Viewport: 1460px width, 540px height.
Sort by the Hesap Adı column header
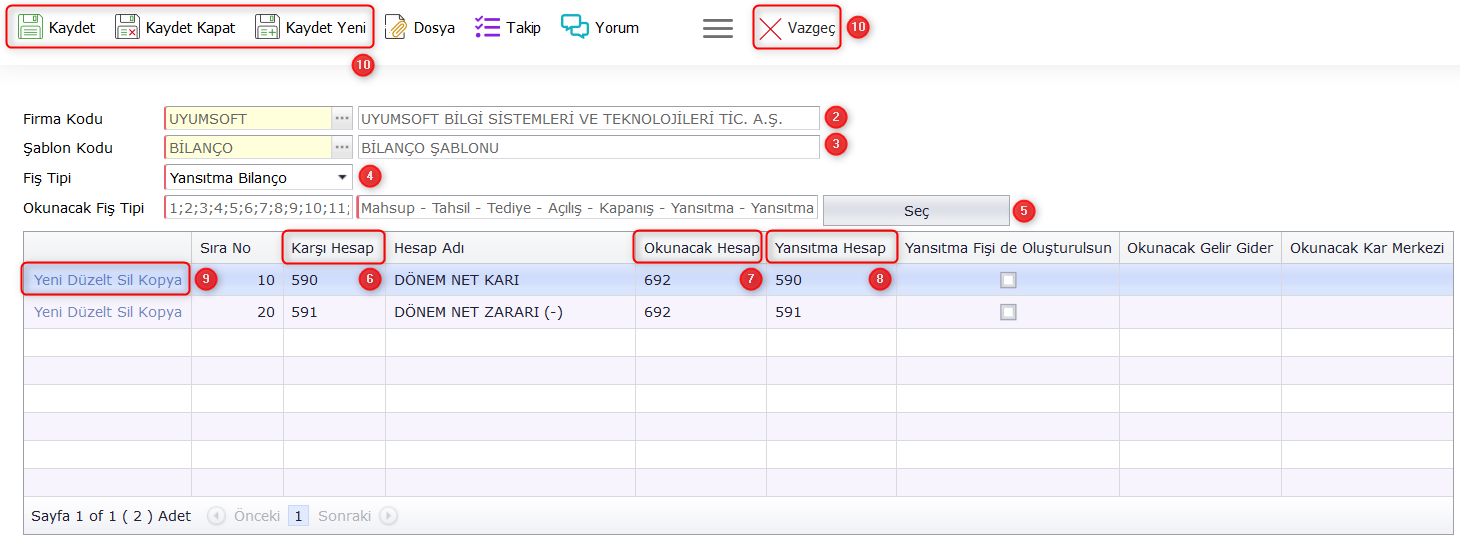[429, 248]
